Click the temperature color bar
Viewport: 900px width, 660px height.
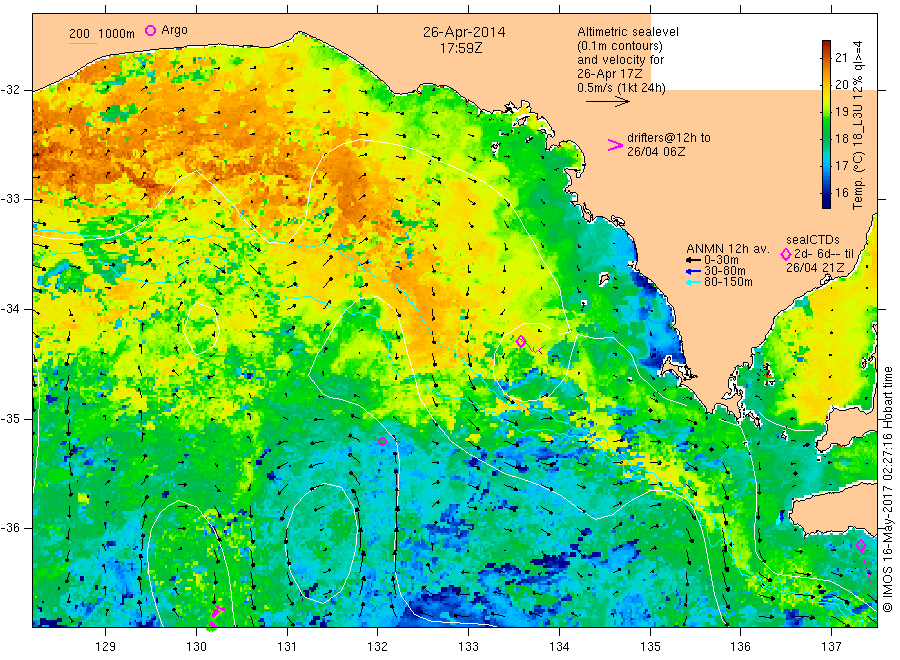coord(827,124)
